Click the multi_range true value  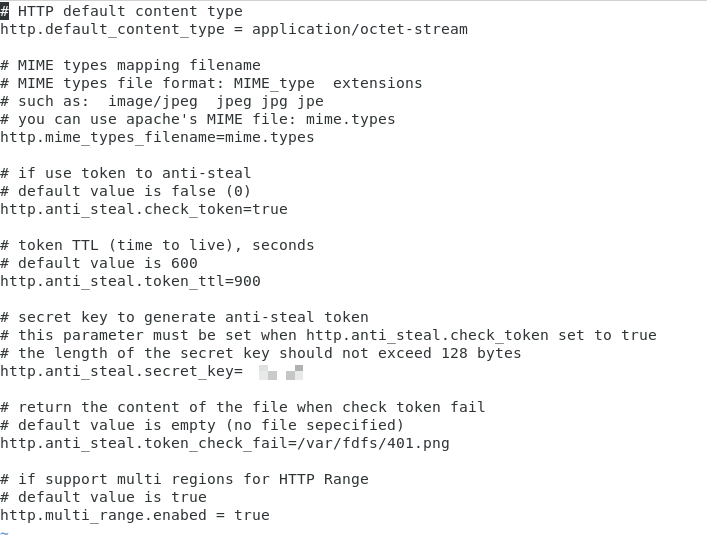(x=252, y=515)
